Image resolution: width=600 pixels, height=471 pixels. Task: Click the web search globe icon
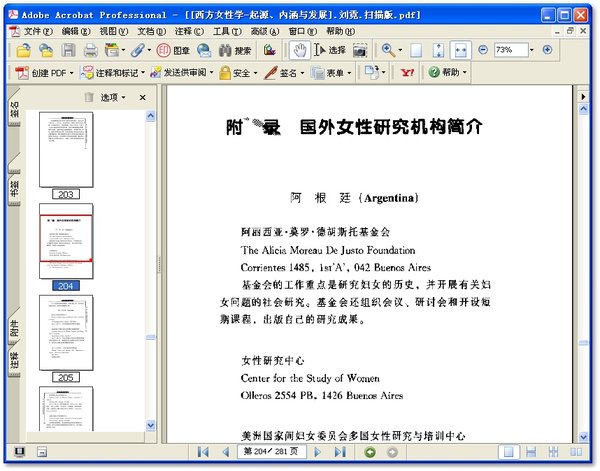pos(204,50)
